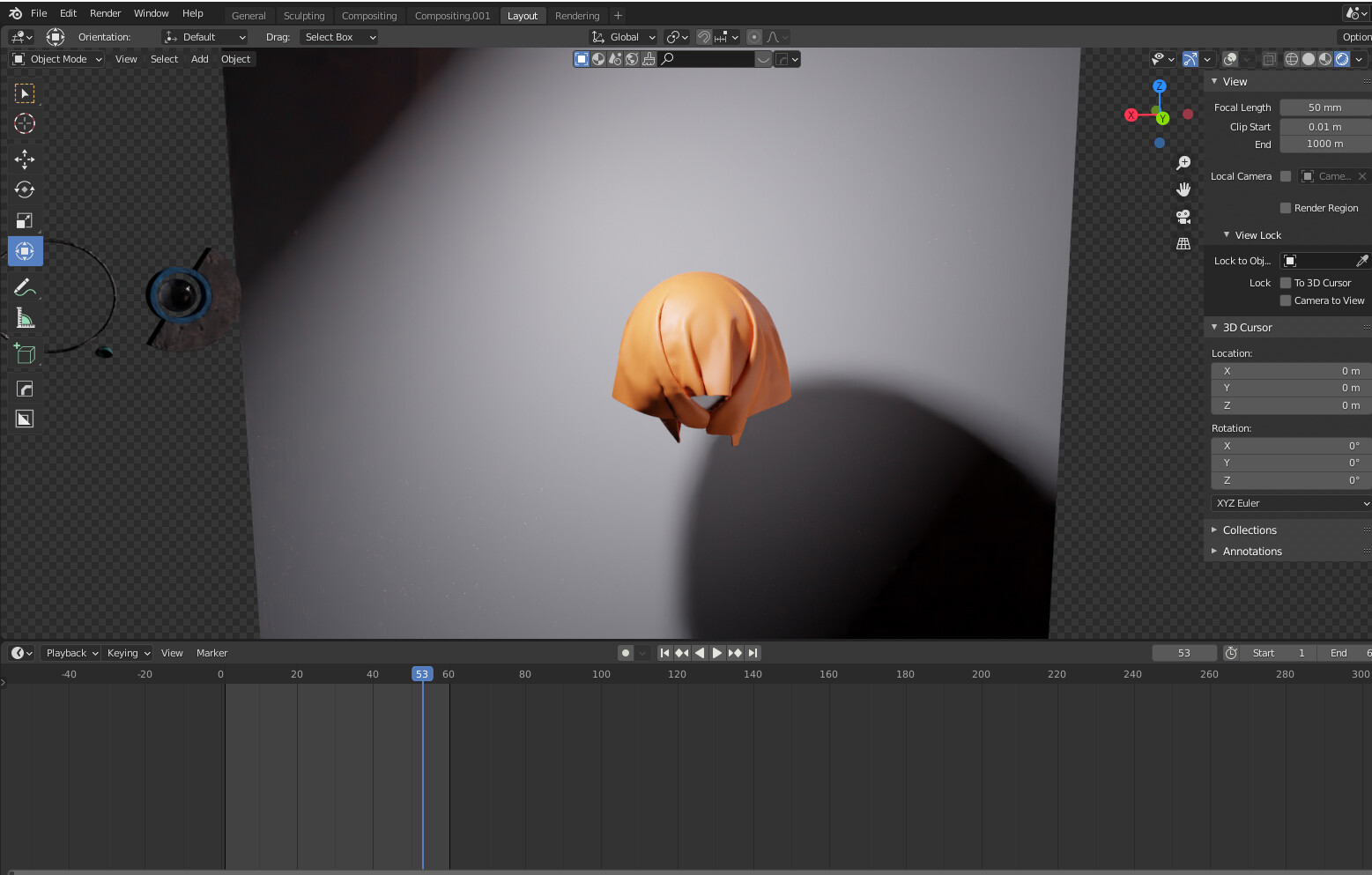Screen dimensions: 1372x875
Task: Select the Move tool
Action: click(25, 159)
